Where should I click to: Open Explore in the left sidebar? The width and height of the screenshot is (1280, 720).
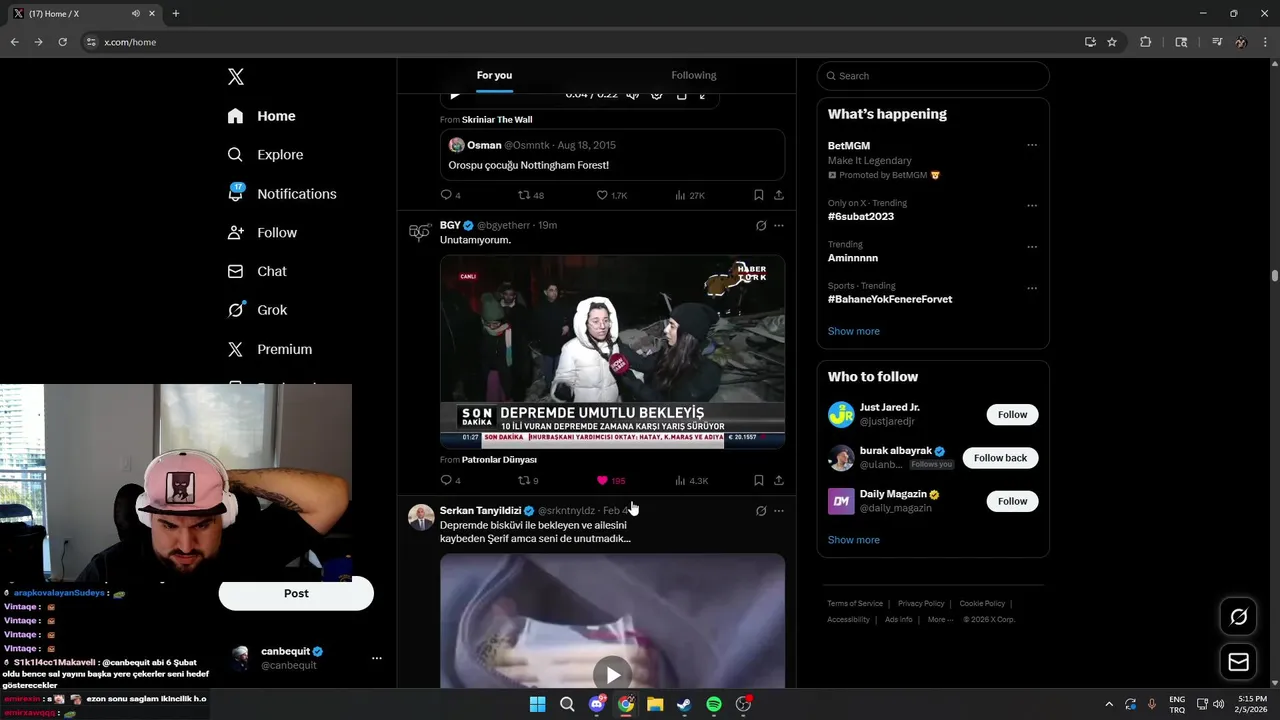point(265,155)
